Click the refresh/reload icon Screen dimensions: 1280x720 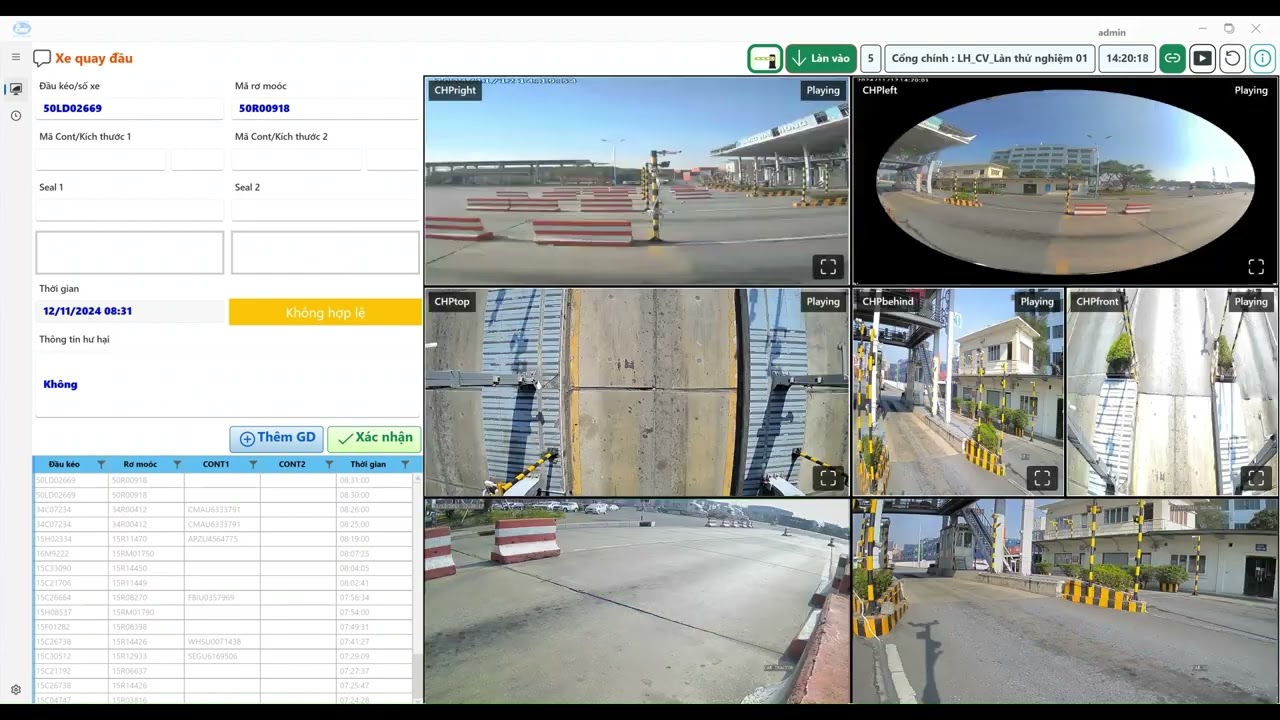coord(1233,59)
